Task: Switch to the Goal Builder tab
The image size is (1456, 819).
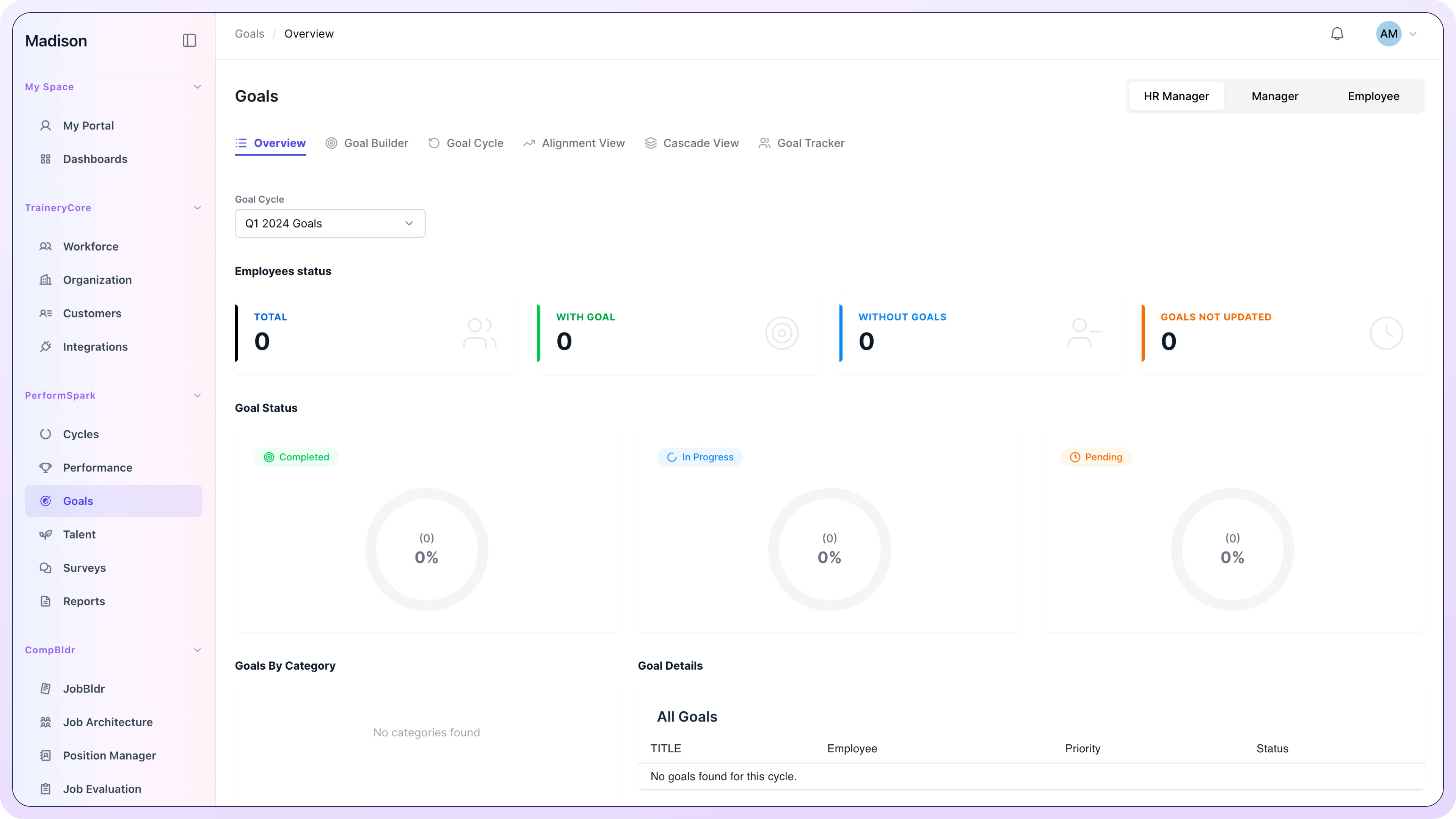Action: [367, 143]
